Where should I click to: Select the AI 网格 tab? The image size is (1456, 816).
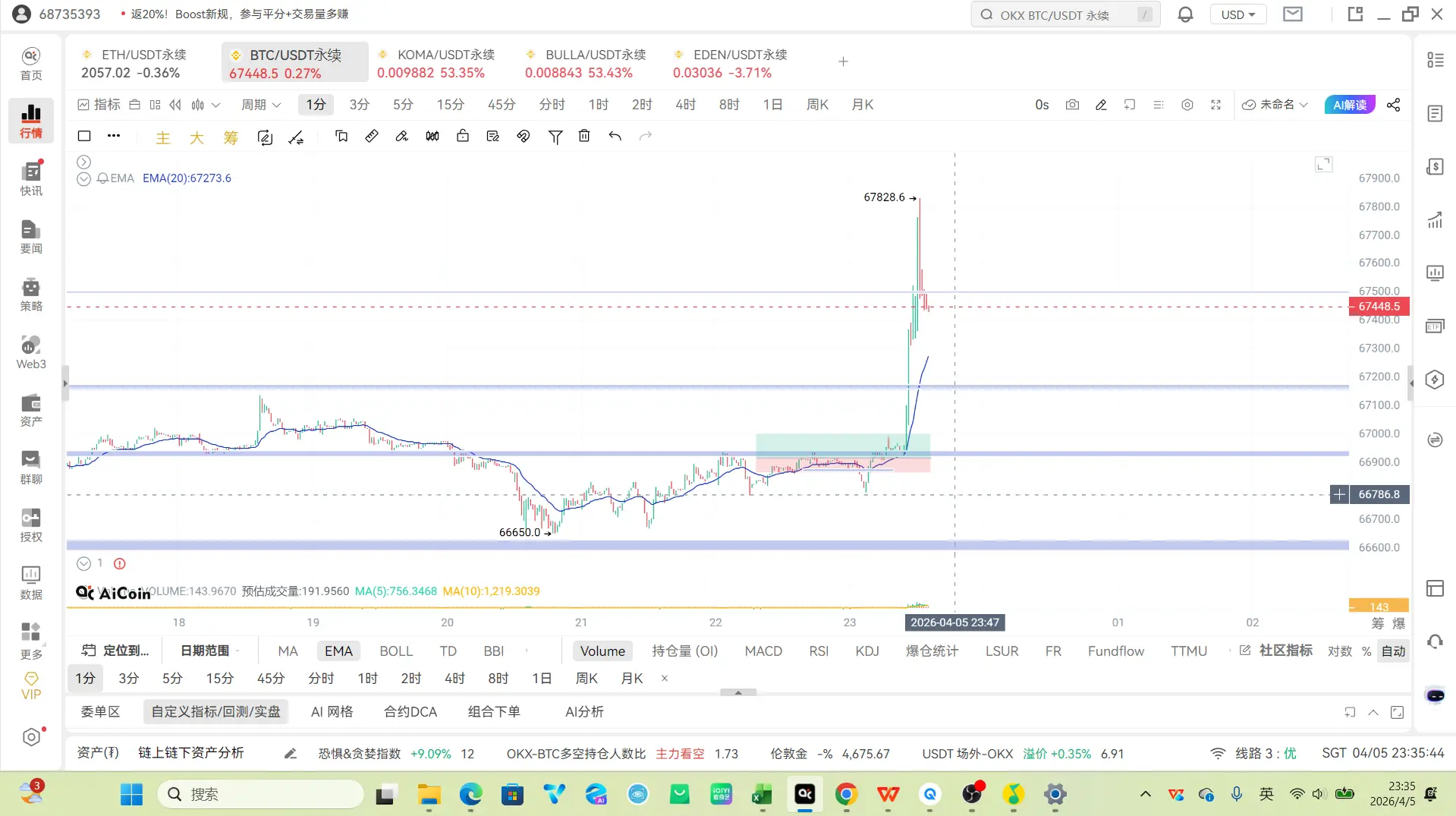332,712
